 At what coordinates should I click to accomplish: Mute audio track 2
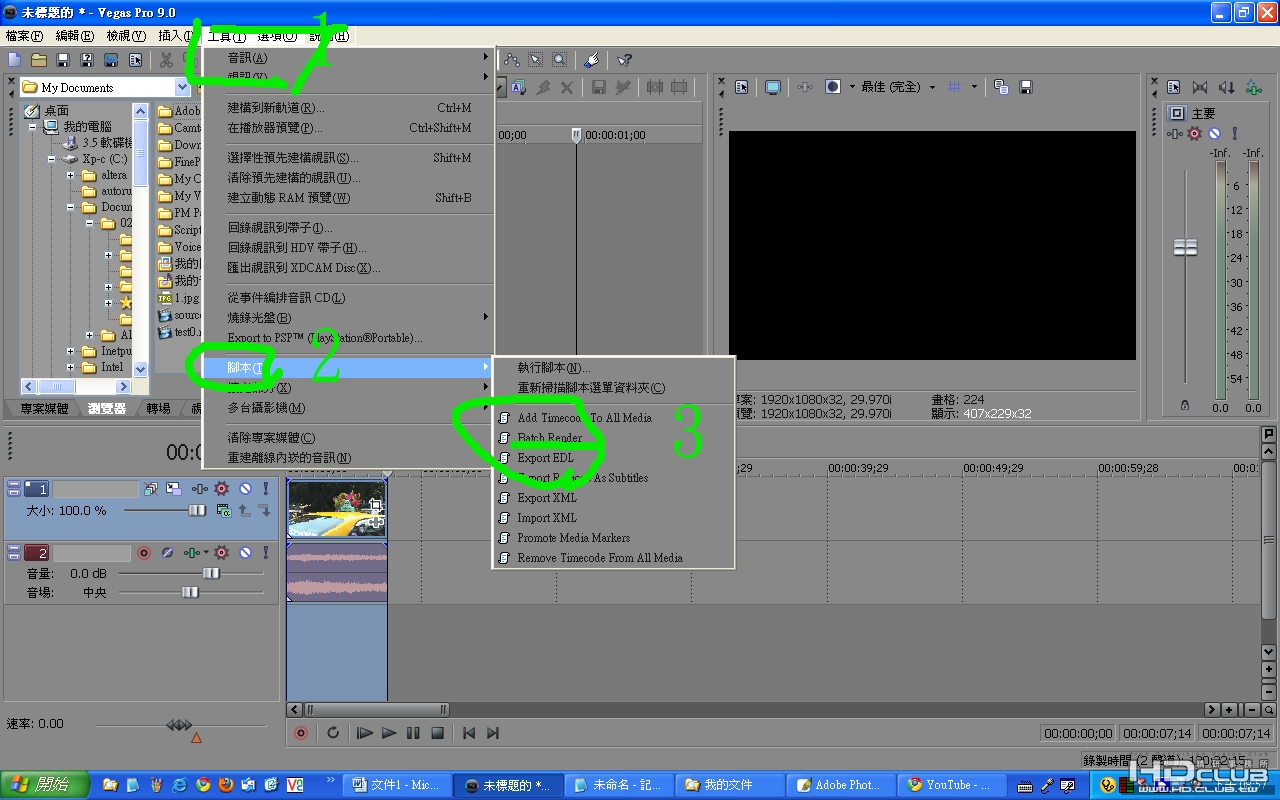click(245, 553)
